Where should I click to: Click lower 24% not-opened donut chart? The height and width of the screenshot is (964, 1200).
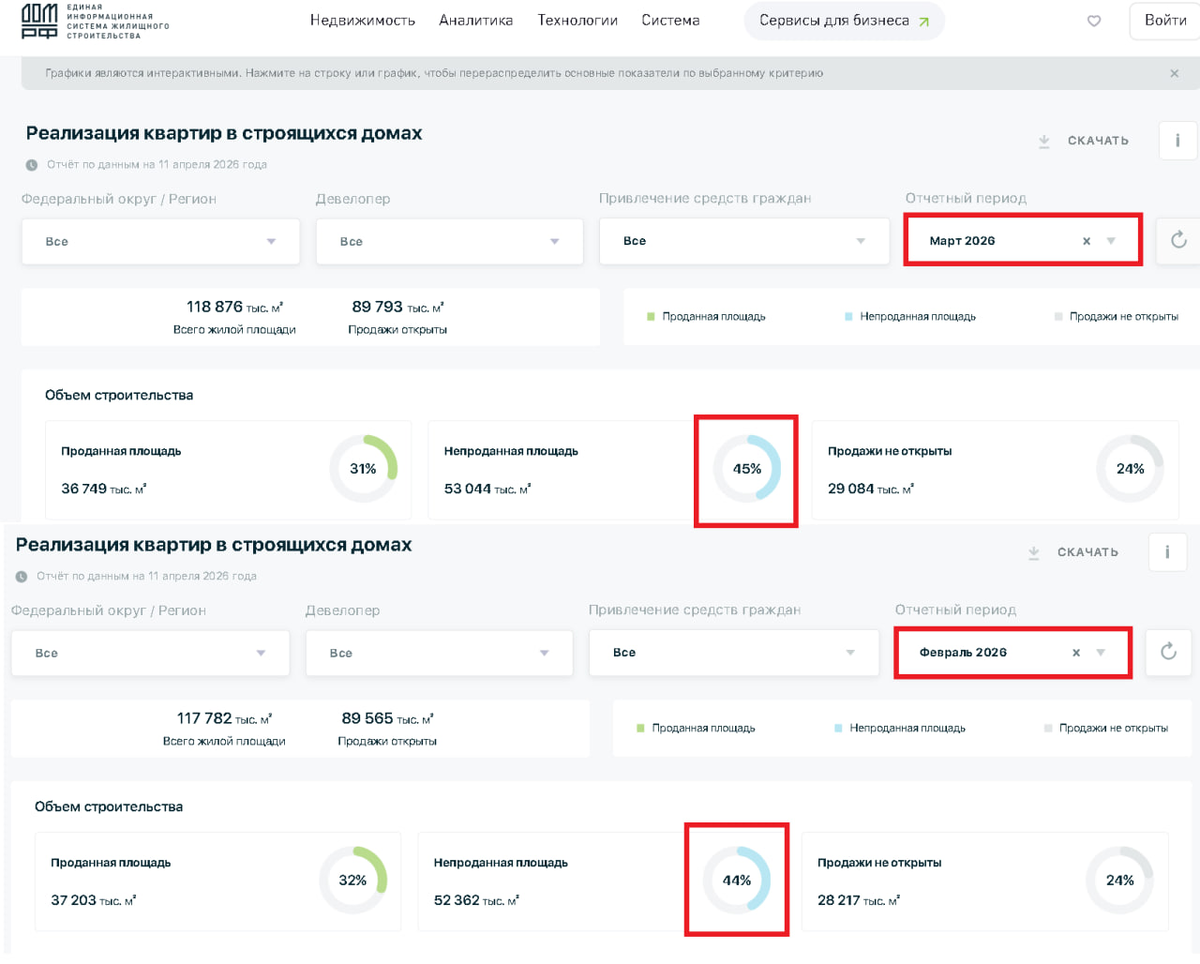tap(1120, 881)
